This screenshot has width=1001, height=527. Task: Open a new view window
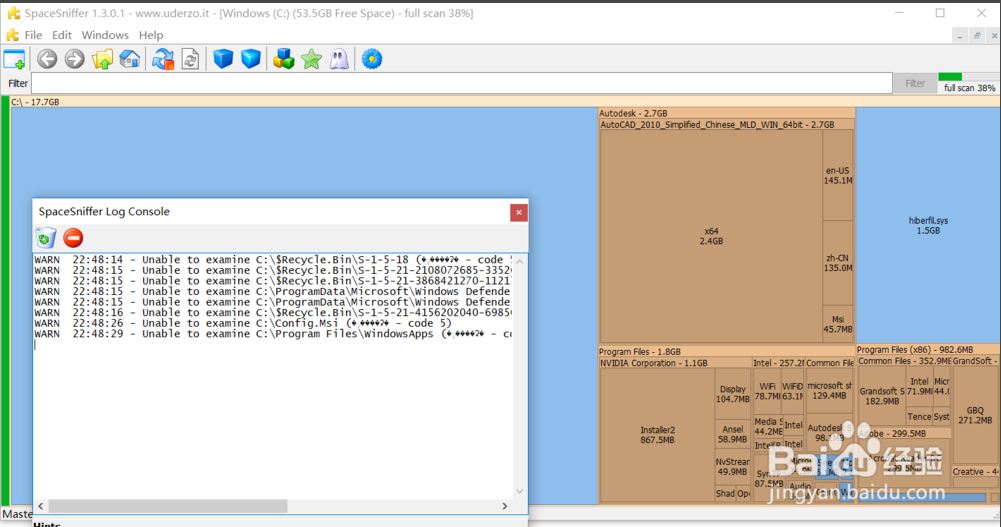[14, 59]
